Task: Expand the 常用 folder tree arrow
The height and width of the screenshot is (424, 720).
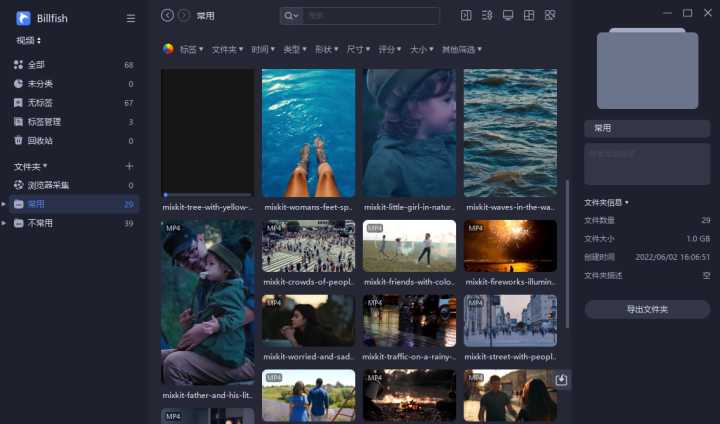Action: 4,204
